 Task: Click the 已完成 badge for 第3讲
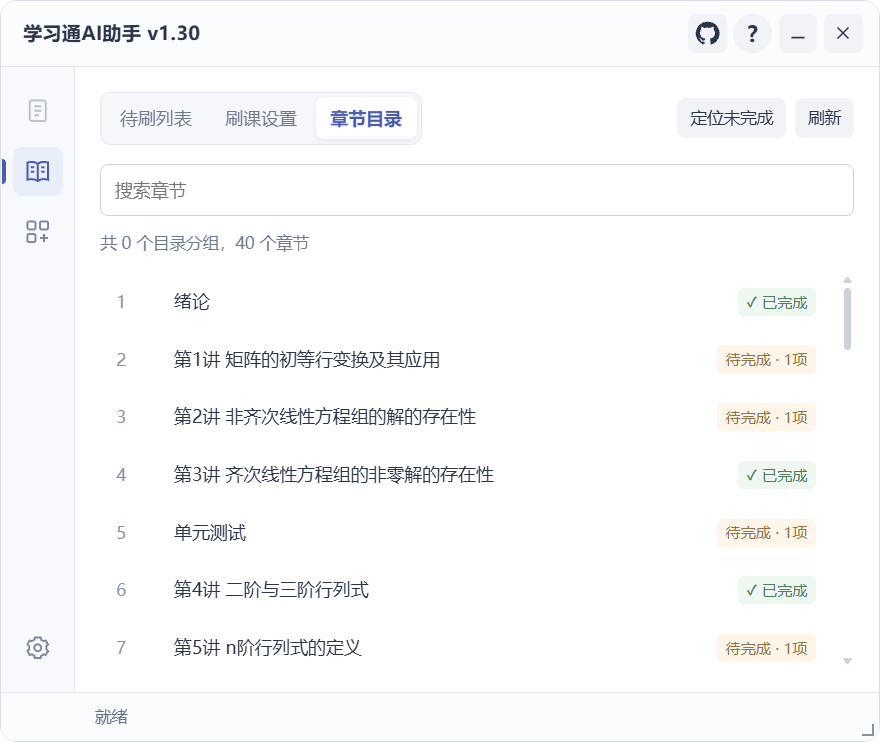tap(777, 475)
